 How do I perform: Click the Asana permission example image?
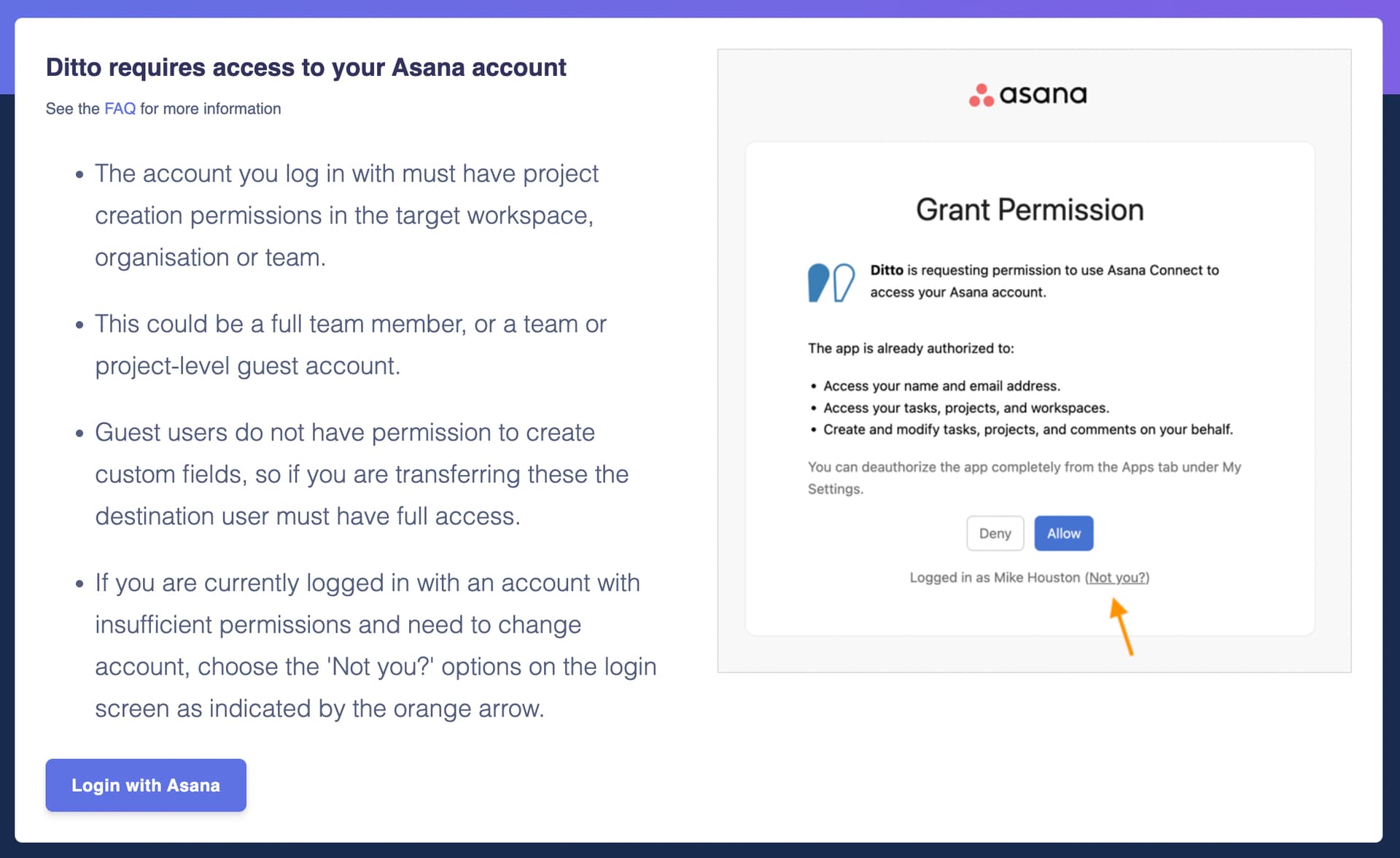coord(1034,361)
